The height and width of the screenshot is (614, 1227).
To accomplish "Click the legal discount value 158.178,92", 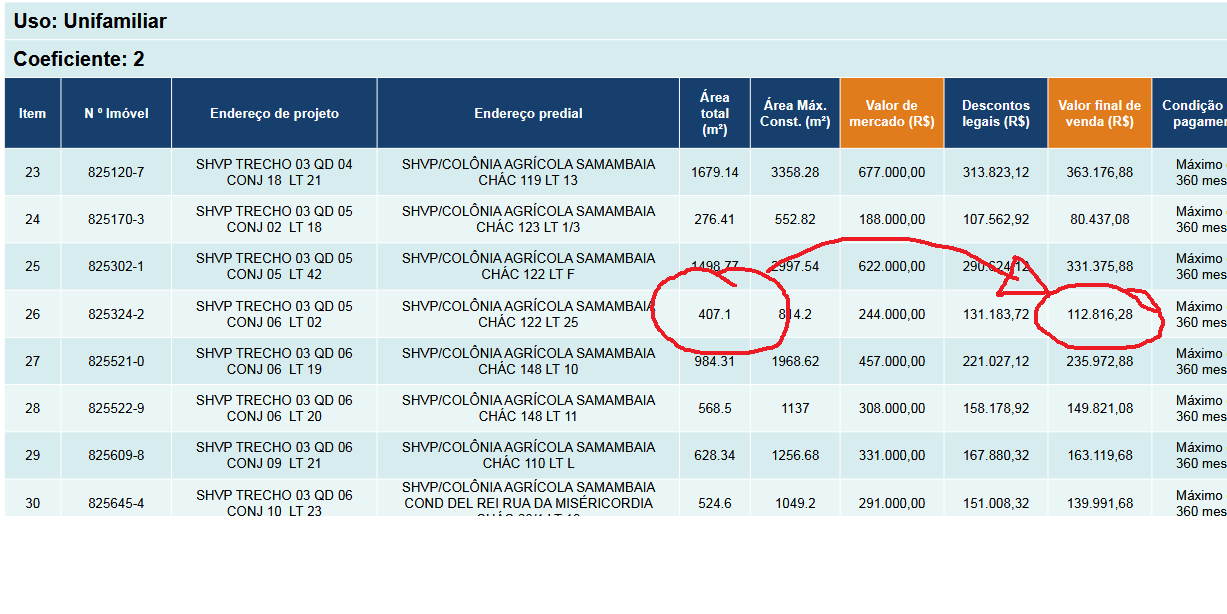I will [995, 408].
